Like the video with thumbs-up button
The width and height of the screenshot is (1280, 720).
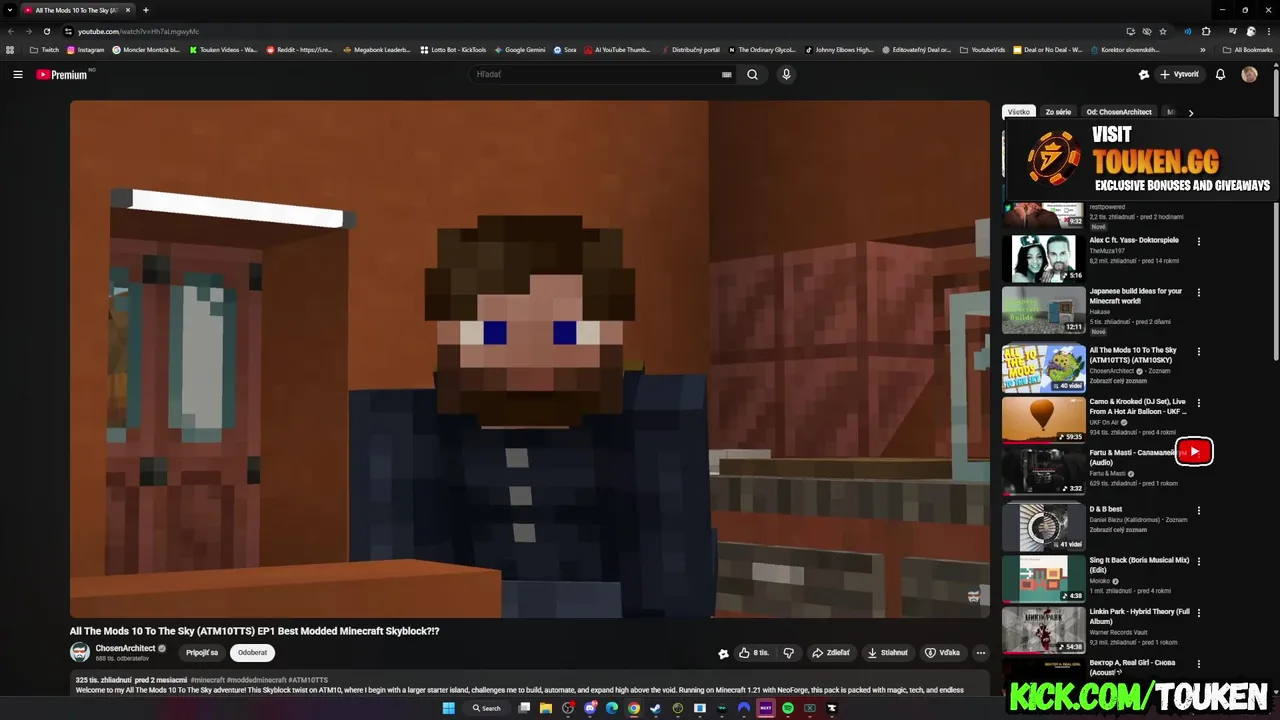[x=754, y=653]
